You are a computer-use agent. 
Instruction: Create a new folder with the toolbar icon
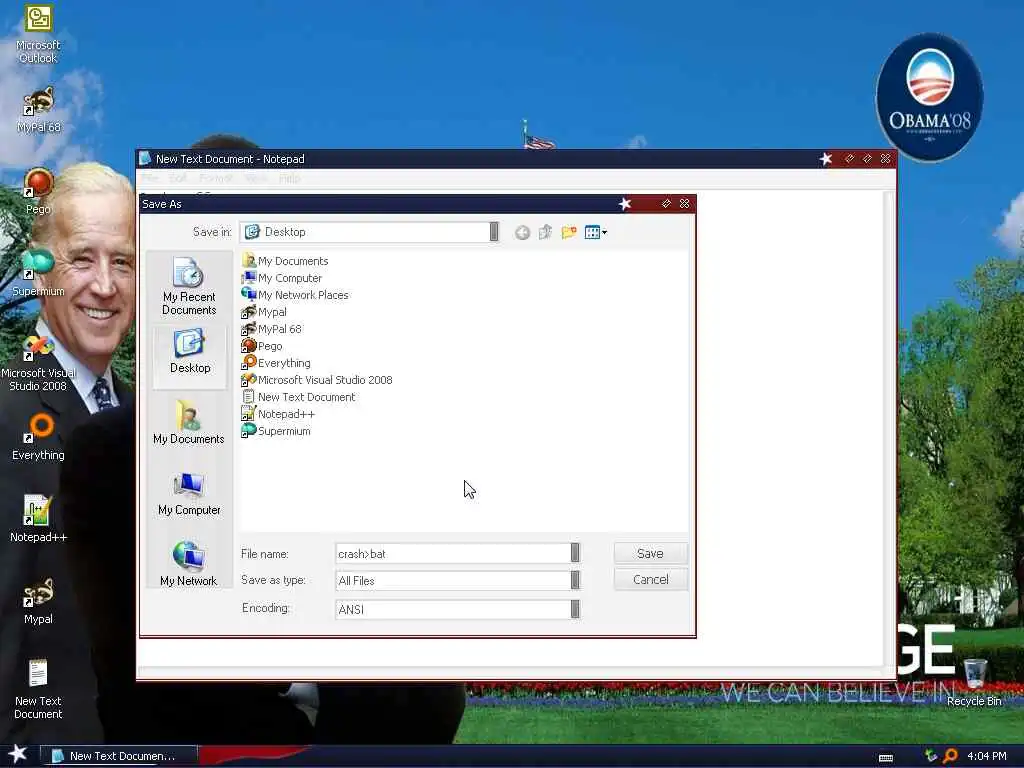click(x=569, y=232)
